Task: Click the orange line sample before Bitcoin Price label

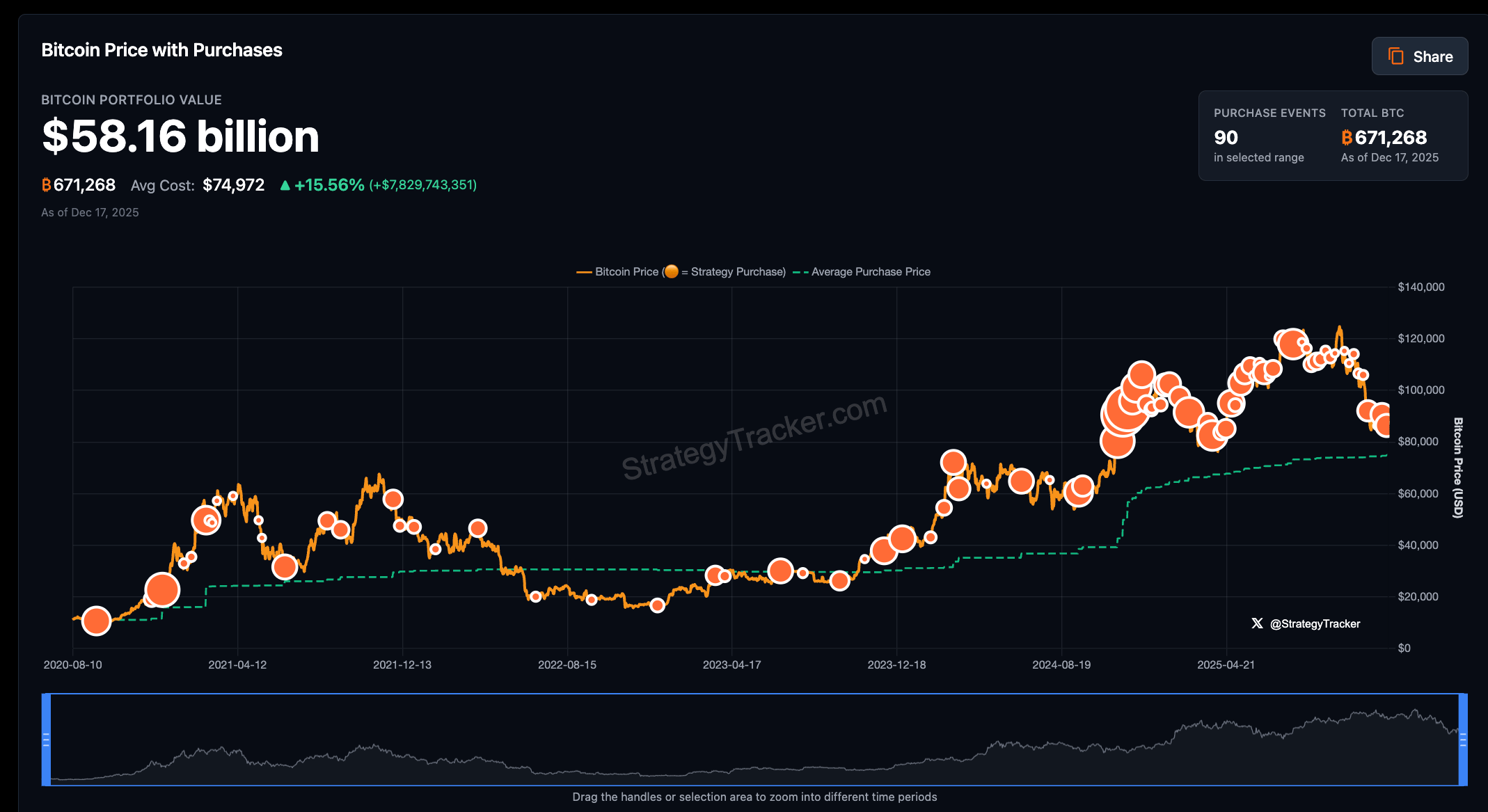Action: point(583,271)
